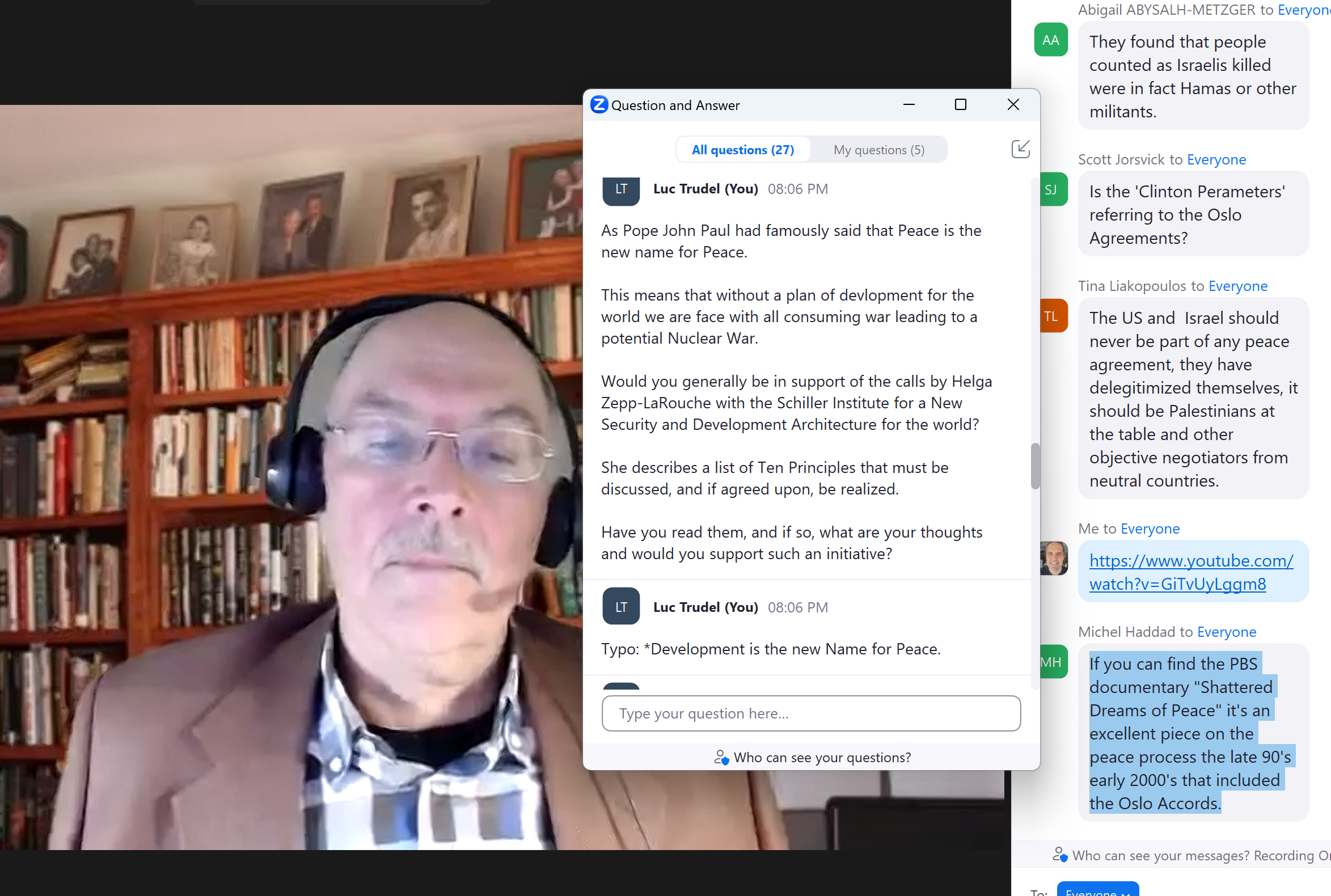This screenshot has width=1331, height=896.
Task: Click the shield-person icon next to 'Who can see your questions?'
Action: click(721, 758)
